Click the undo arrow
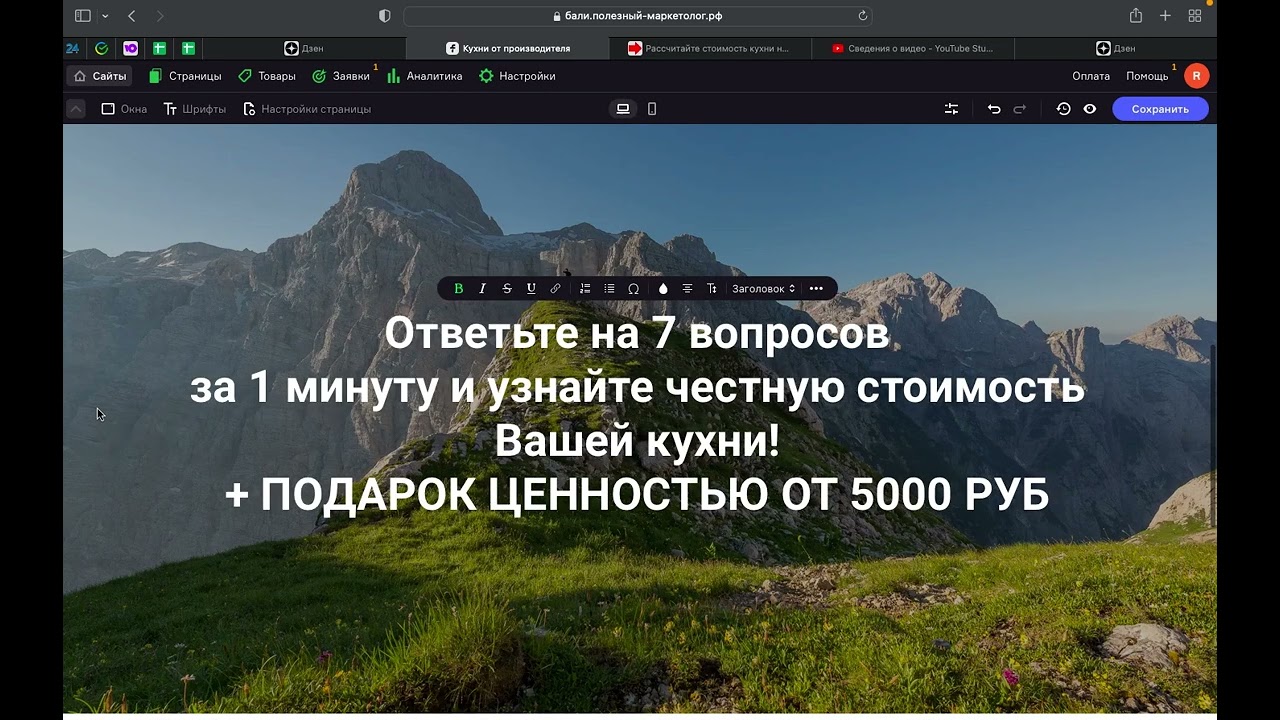This screenshot has height=720, width=1280. (x=994, y=109)
